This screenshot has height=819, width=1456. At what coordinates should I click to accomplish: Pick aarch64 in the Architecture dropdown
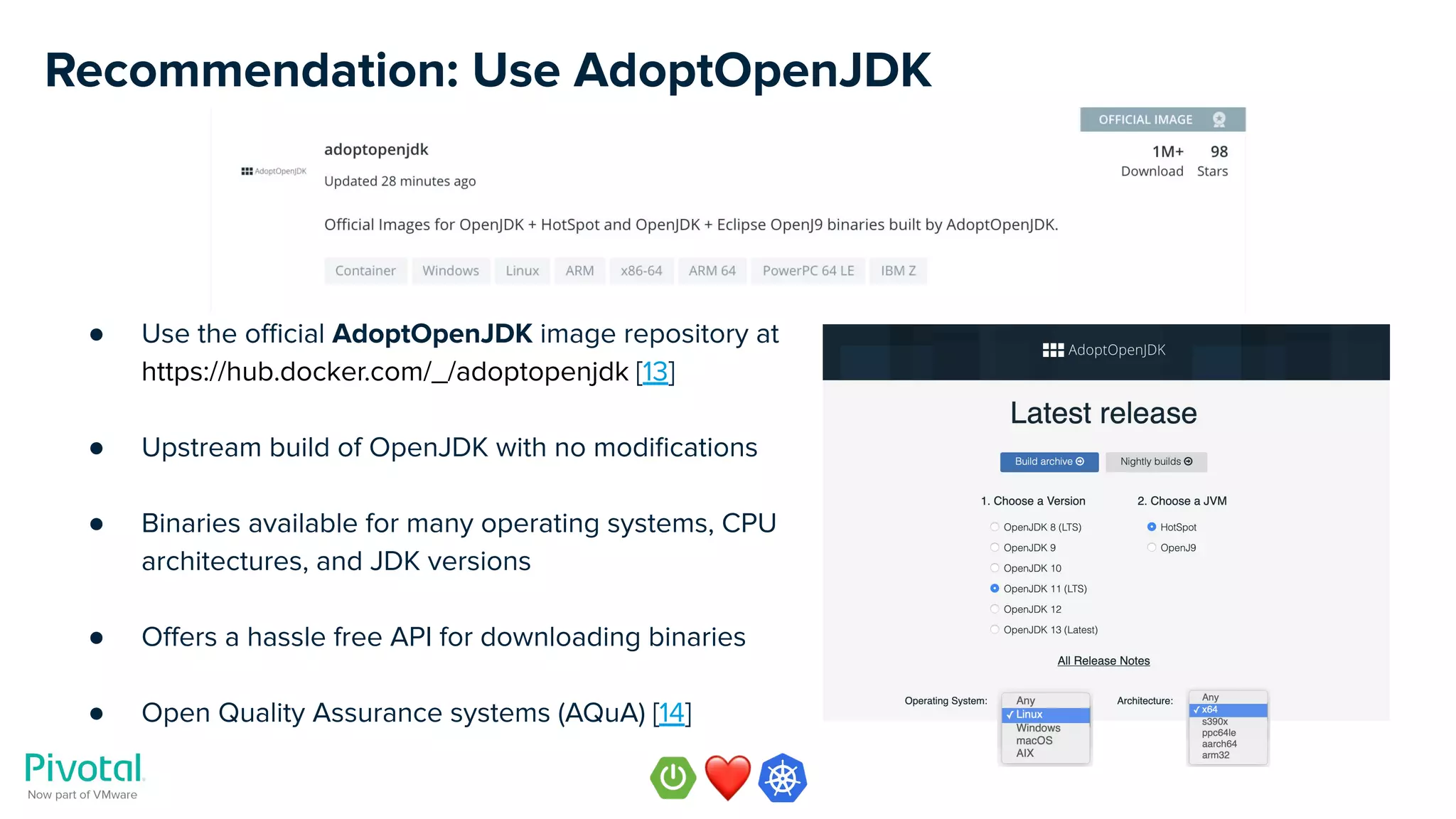coord(1228,744)
